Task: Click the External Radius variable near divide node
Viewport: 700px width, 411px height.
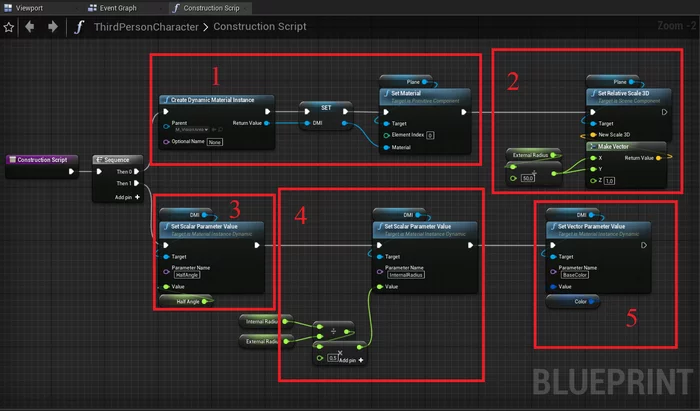Action: [x=266, y=341]
